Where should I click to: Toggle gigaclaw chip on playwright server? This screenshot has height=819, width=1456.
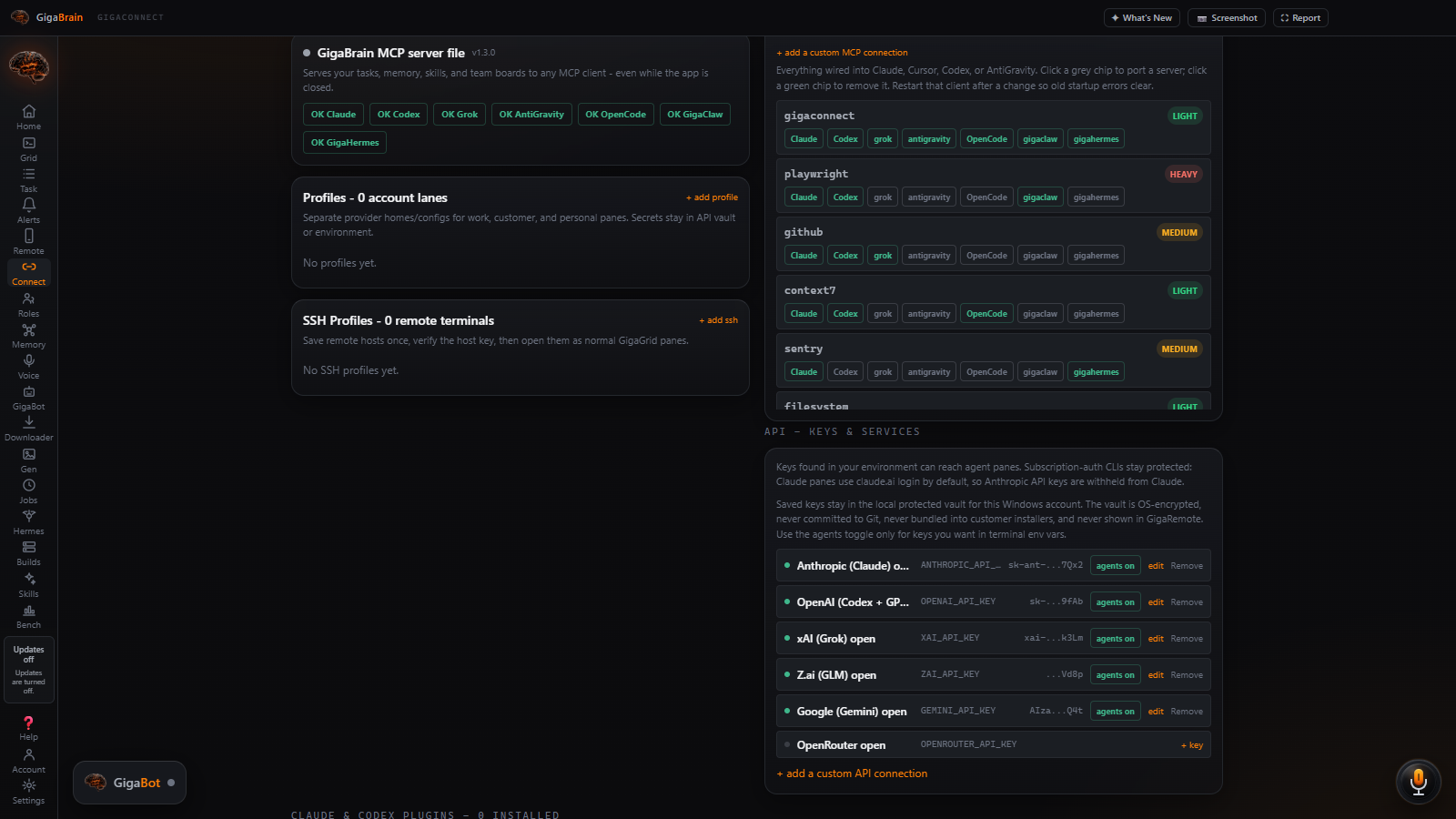pos(1040,197)
